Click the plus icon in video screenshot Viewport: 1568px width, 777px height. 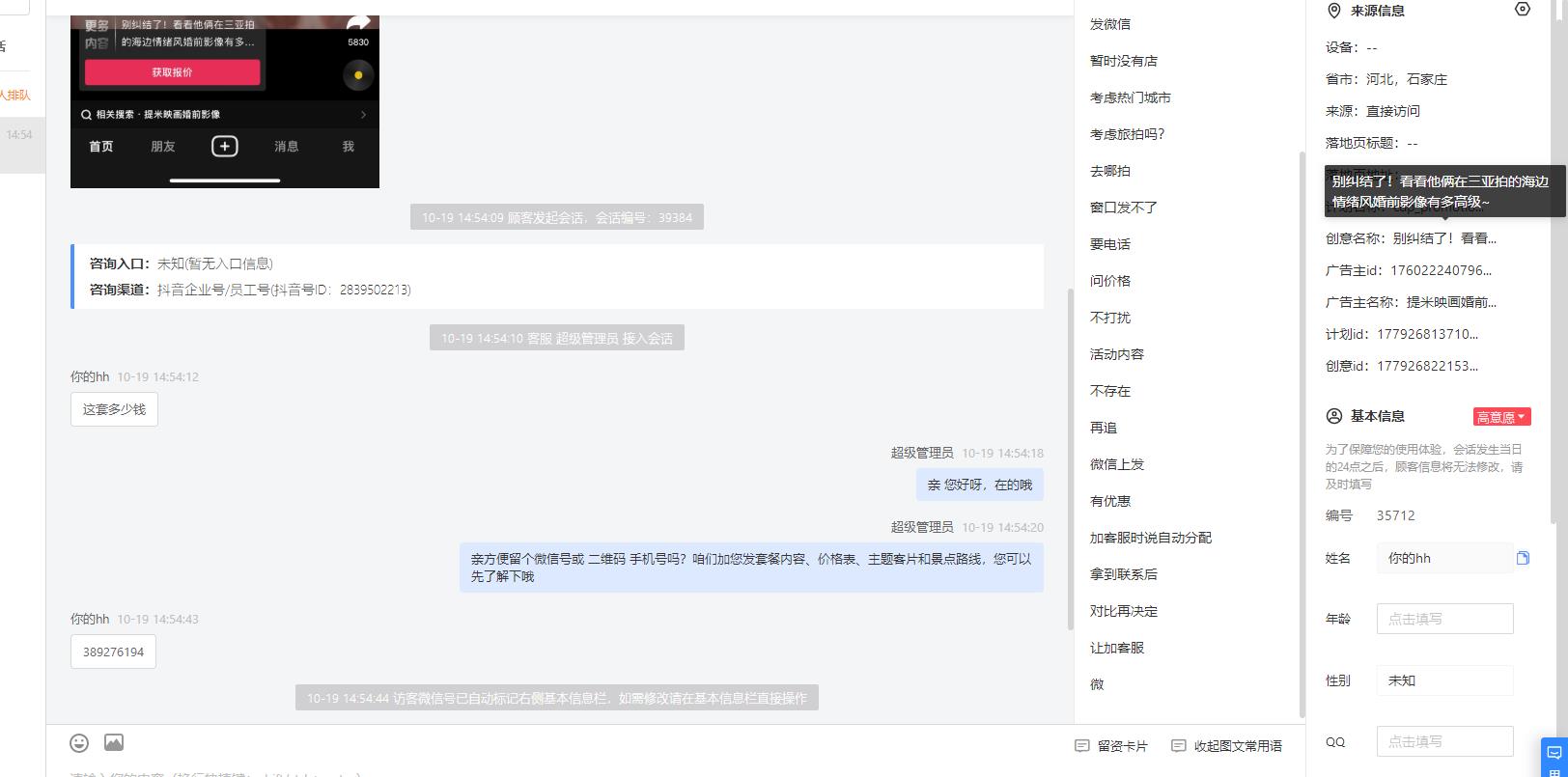click(224, 146)
